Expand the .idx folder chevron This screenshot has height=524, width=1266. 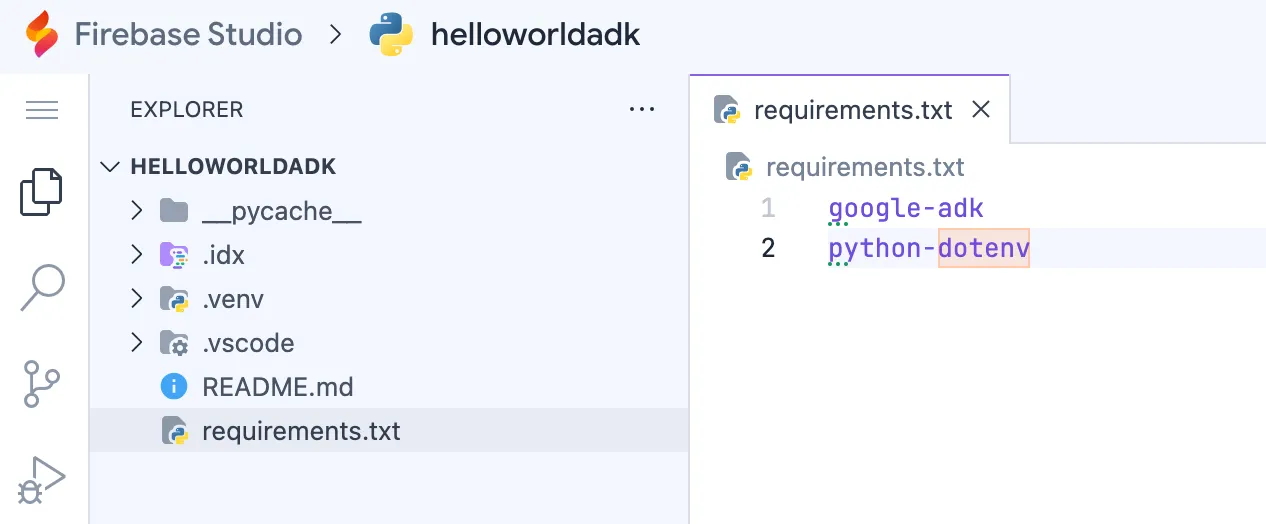(x=138, y=255)
